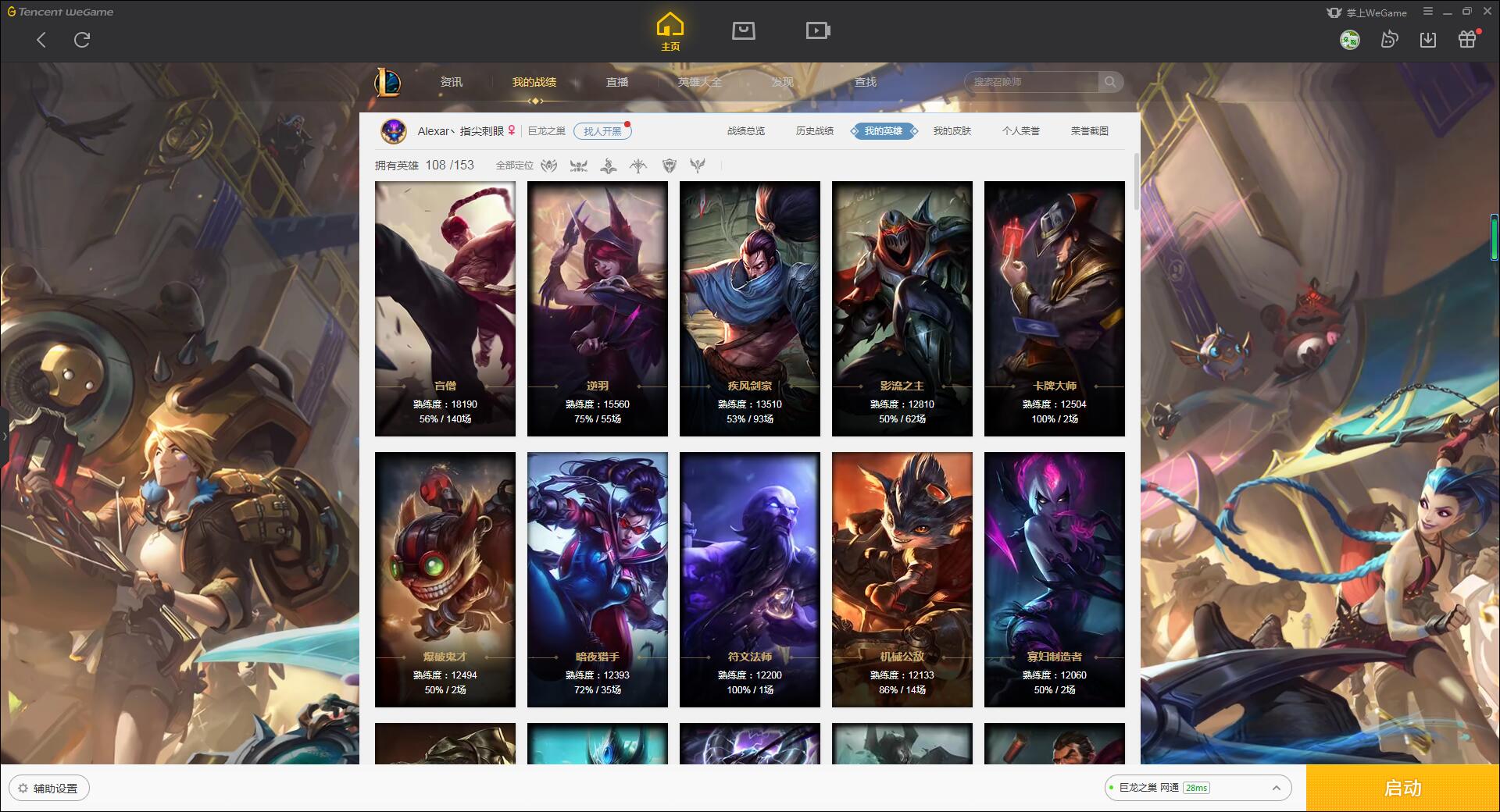Screen dimensions: 1500x812
Task: Switch to 战绩总览 sub-tab
Action: 746,131
